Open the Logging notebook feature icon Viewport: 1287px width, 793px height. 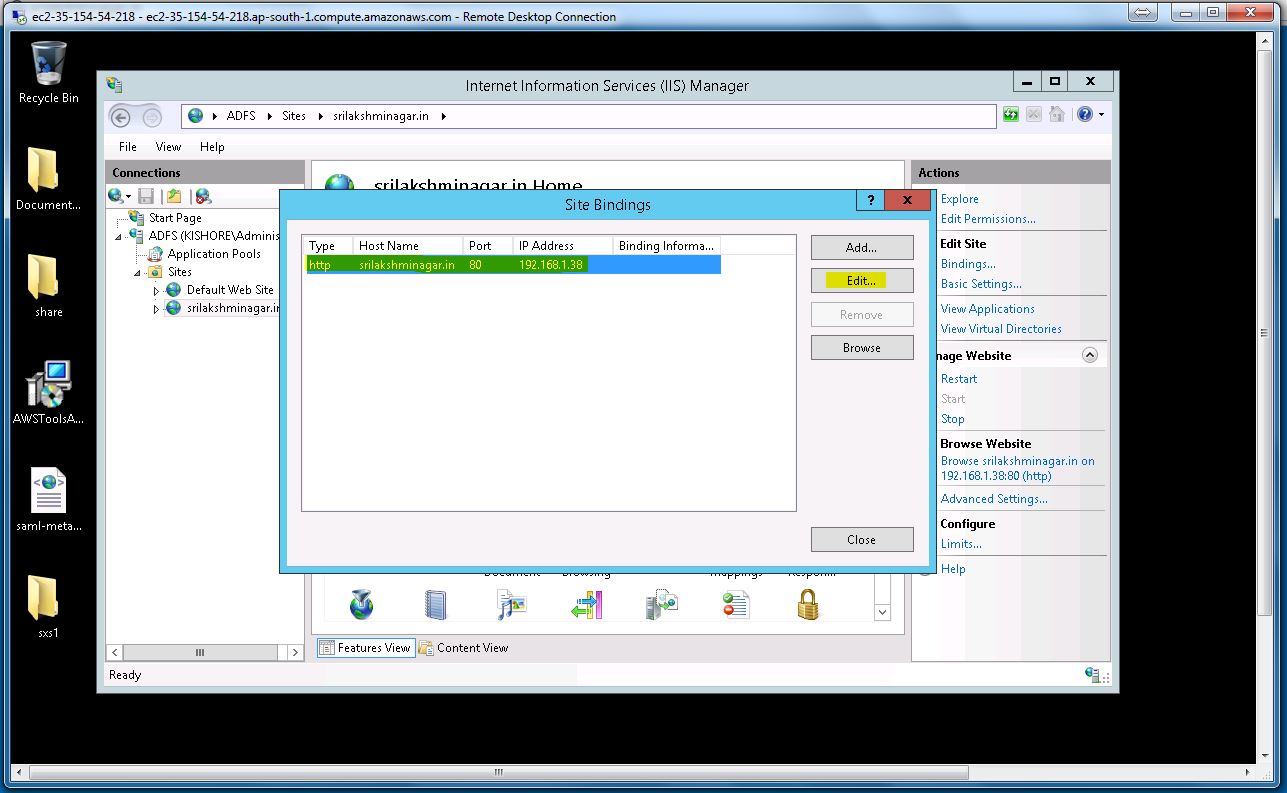point(435,604)
